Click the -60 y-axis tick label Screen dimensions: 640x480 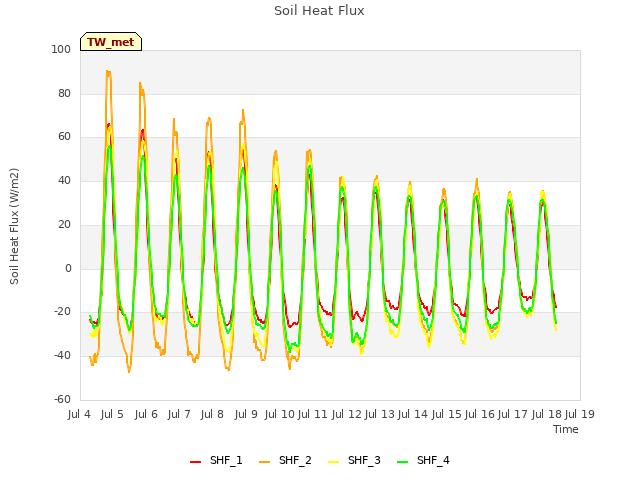[62, 399]
